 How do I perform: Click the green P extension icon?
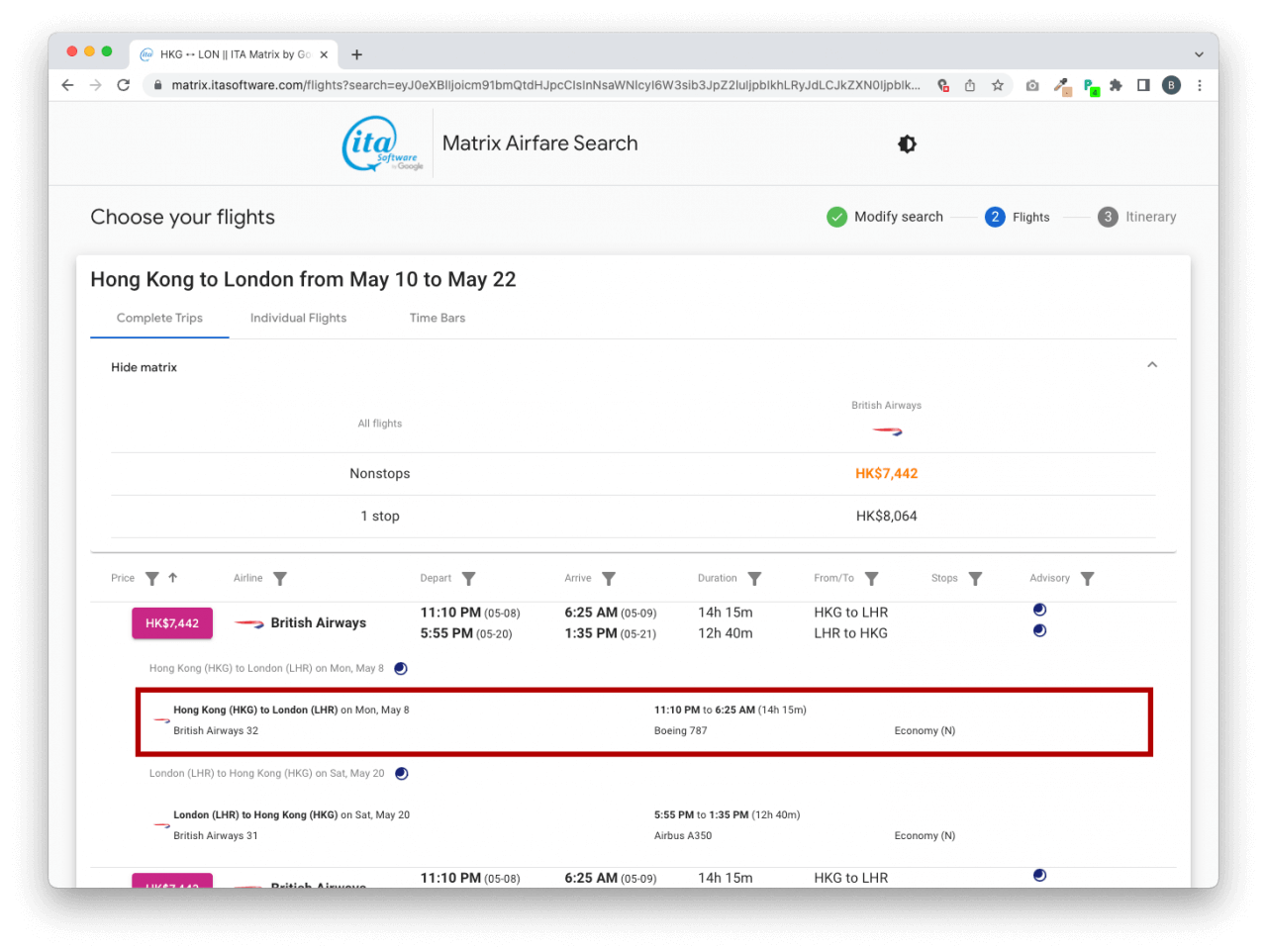coord(1091,86)
